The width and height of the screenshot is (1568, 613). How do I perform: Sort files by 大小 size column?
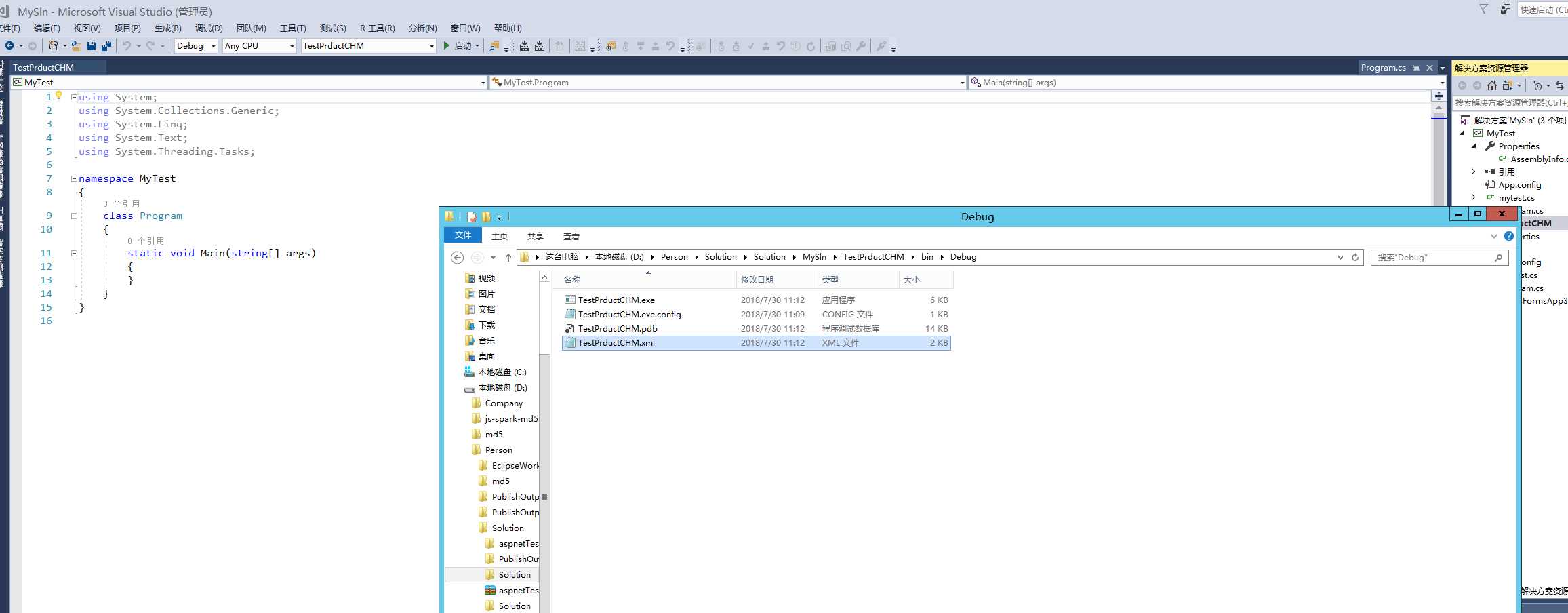[x=926, y=280]
